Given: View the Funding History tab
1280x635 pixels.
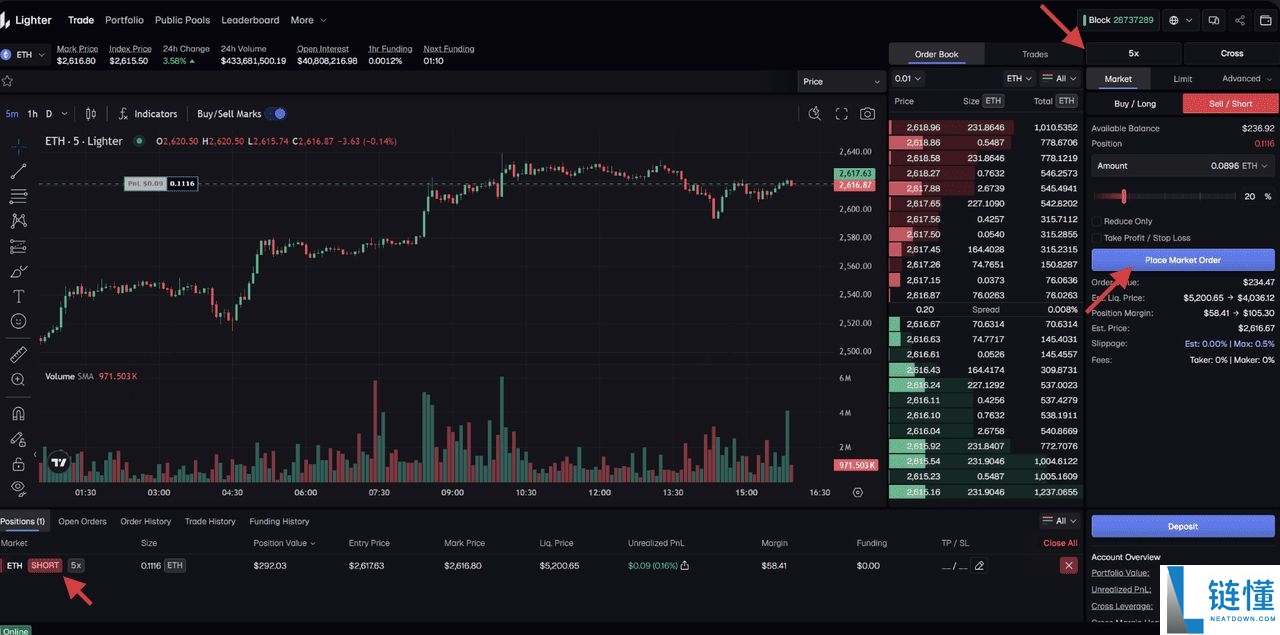Looking at the screenshot, I should pos(279,521).
